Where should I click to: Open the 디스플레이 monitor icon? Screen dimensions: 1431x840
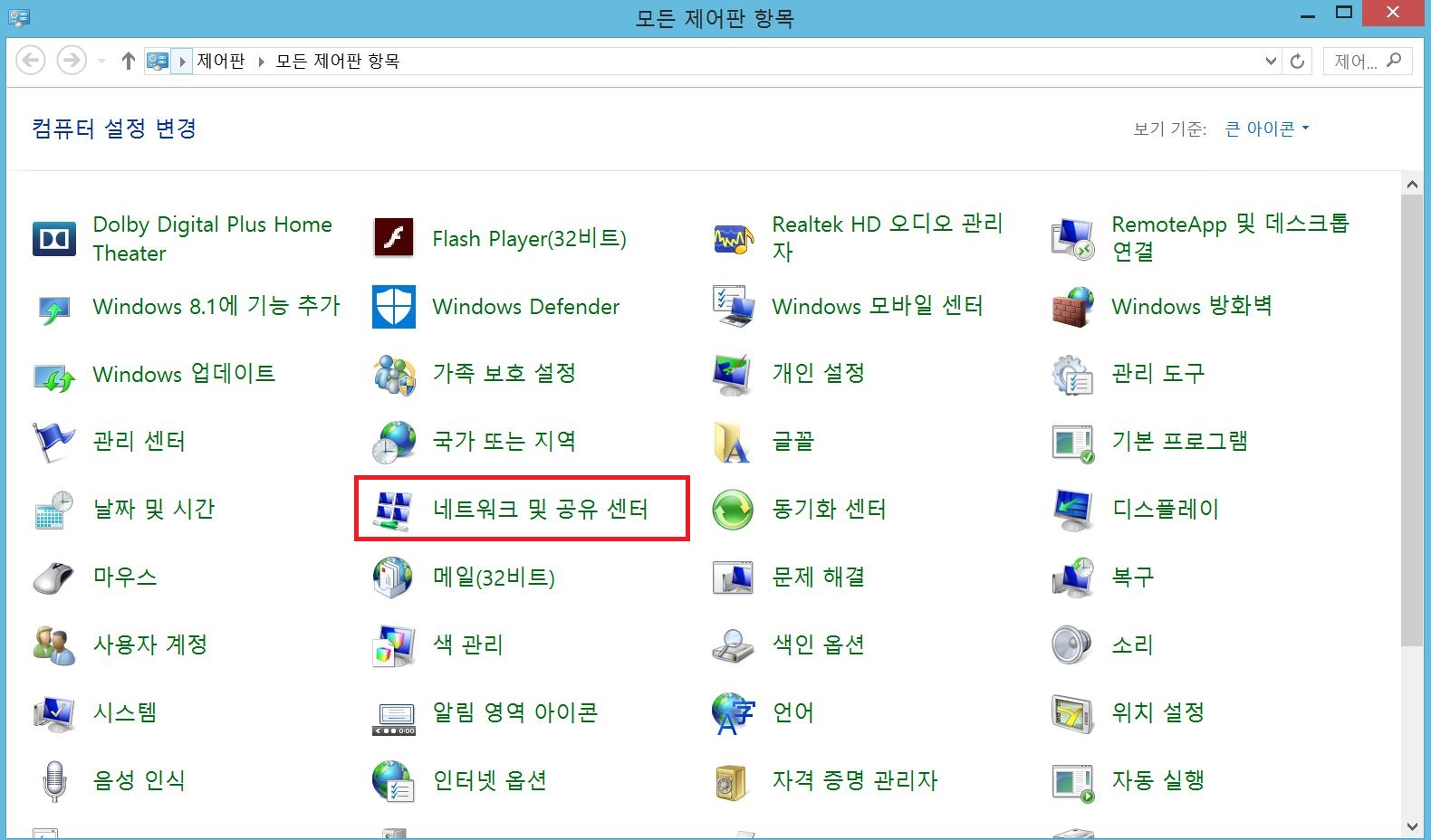click(1073, 510)
